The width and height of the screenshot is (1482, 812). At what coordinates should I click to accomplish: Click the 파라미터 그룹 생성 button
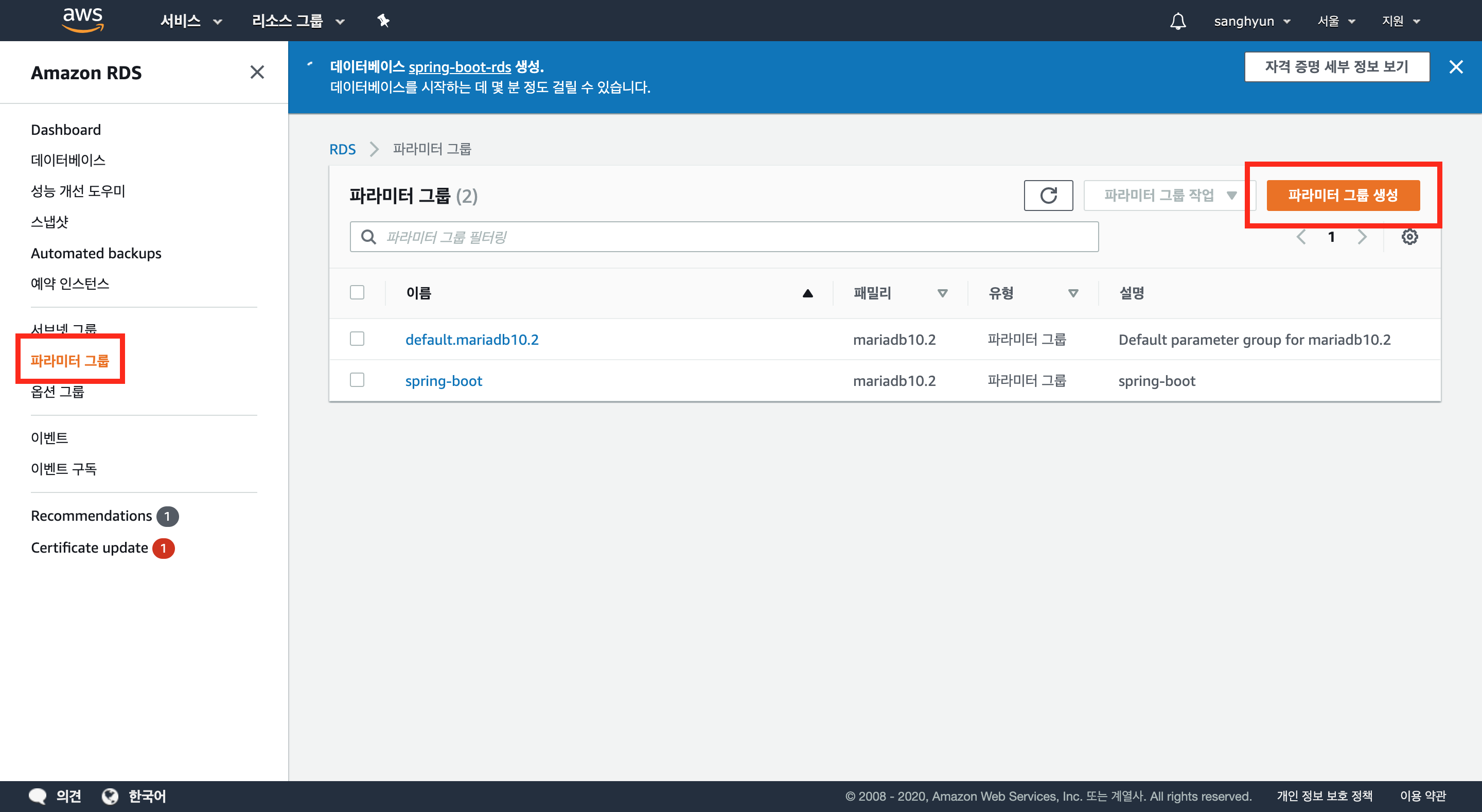tap(1342, 196)
